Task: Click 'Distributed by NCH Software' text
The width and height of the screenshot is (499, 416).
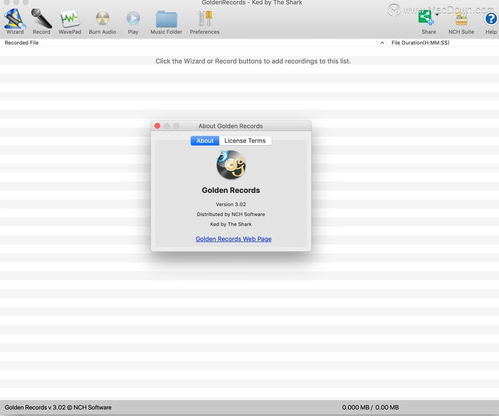Action: [231, 214]
